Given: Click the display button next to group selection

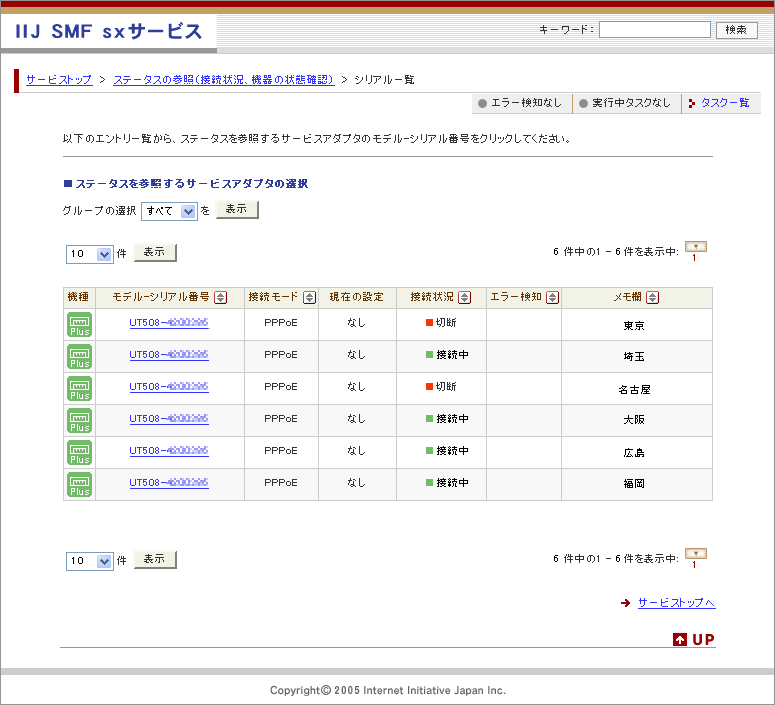Looking at the screenshot, I should (237, 210).
